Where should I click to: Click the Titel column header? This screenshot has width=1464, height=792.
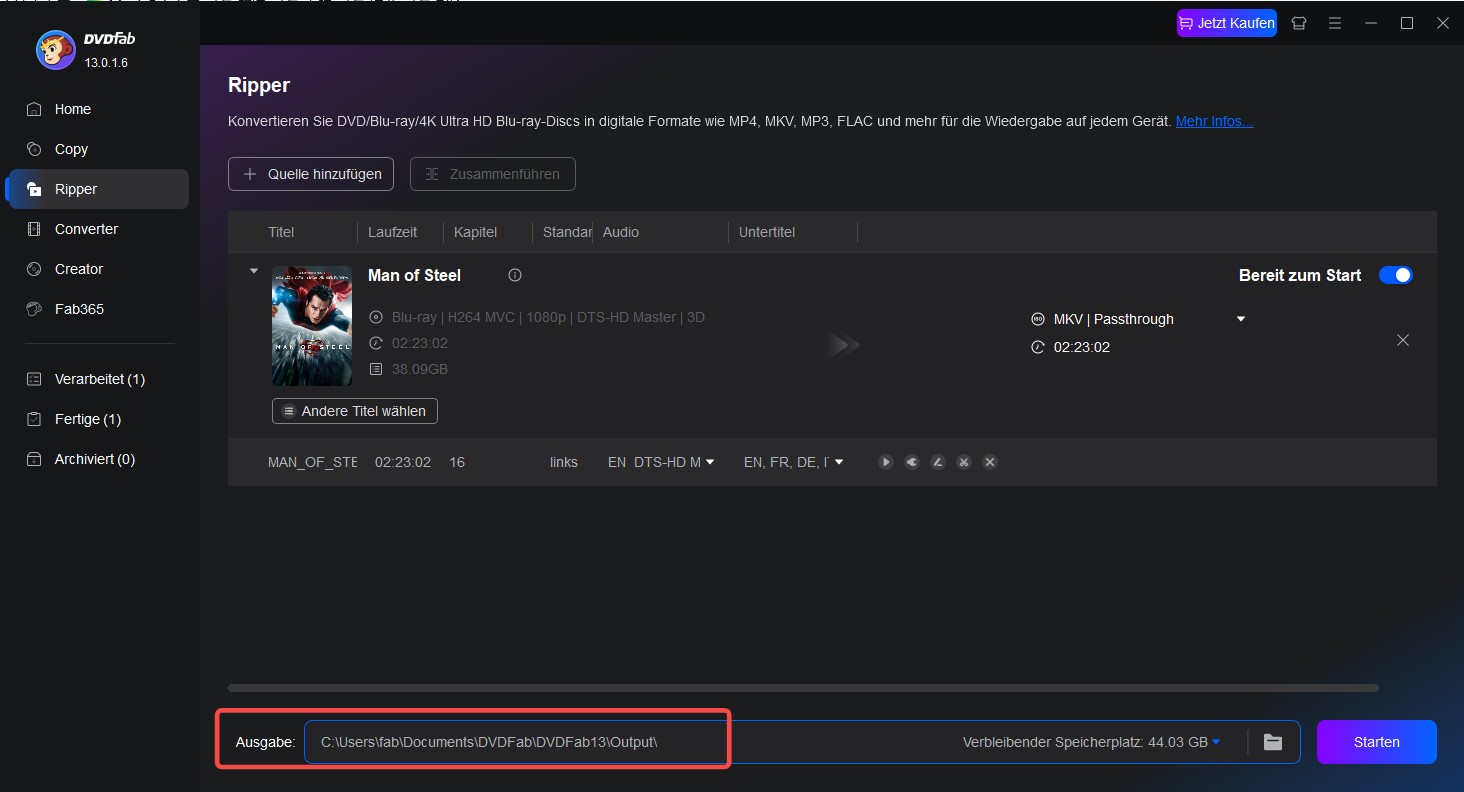(281, 232)
